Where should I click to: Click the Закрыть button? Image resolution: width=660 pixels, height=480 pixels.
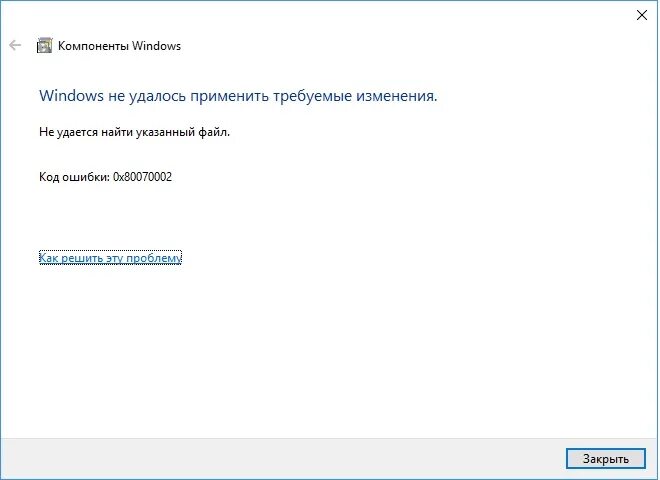[605, 458]
